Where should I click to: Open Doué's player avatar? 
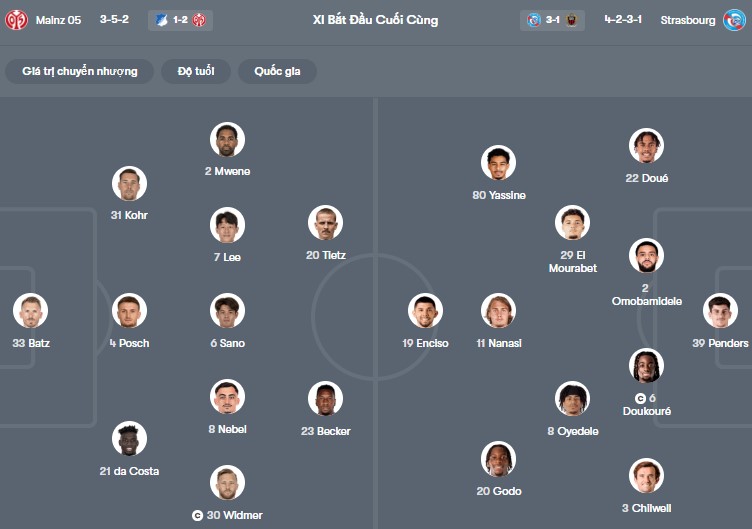(646, 146)
